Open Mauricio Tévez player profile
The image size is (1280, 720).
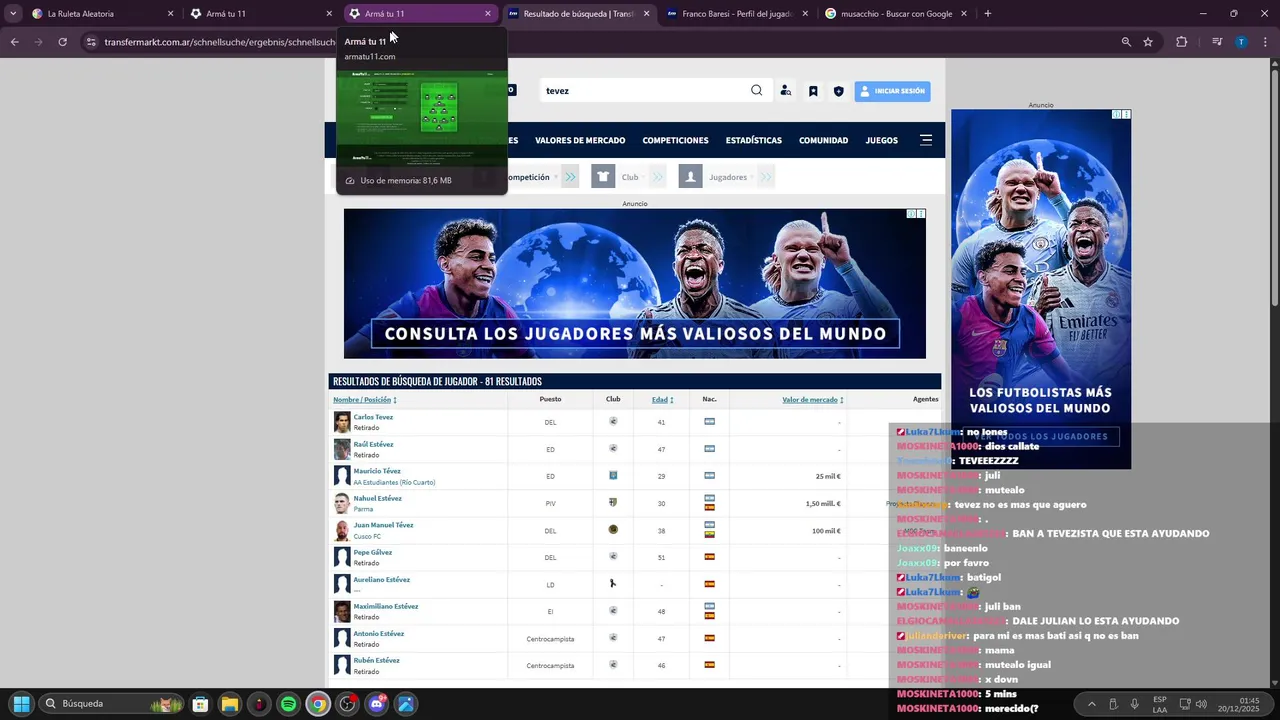(377, 471)
